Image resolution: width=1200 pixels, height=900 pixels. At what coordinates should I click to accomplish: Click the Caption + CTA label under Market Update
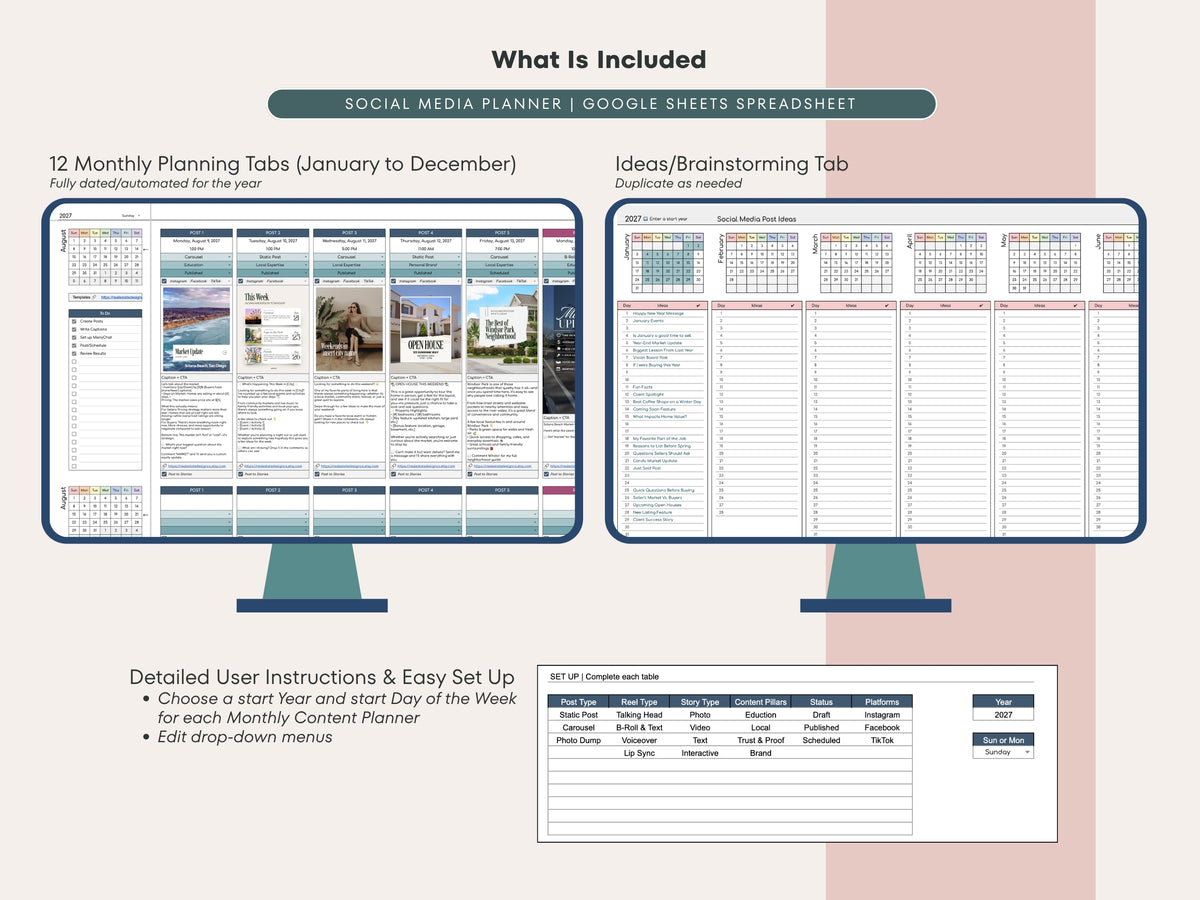click(x=174, y=377)
